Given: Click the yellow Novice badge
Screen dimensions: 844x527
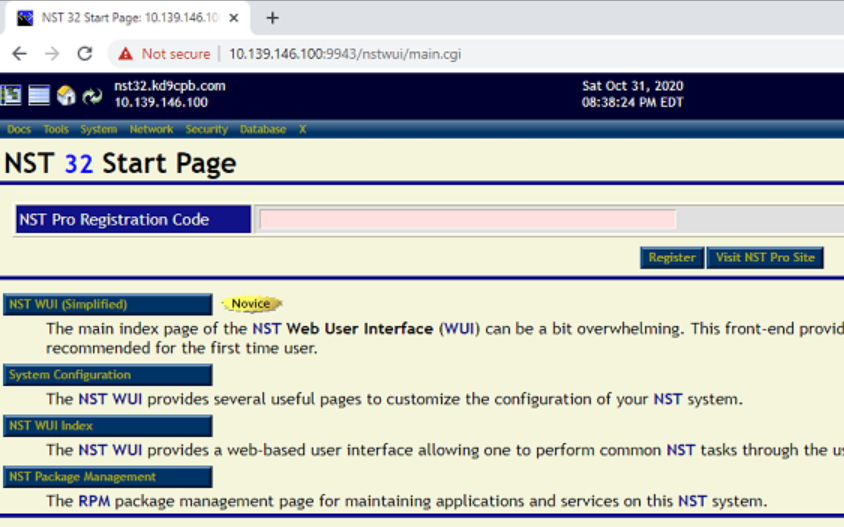Looking at the screenshot, I should click(x=251, y=304).
